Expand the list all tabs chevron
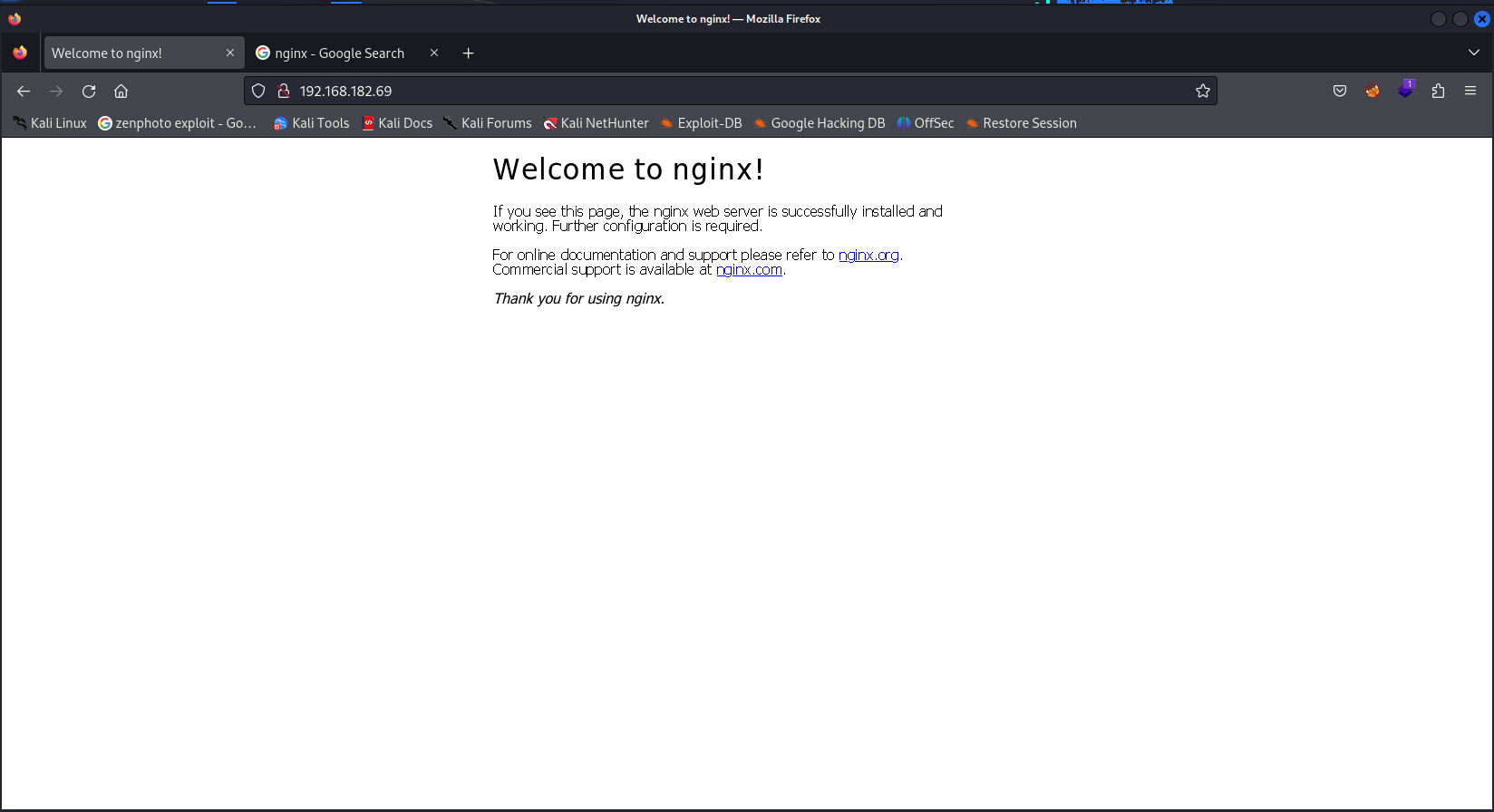Viewport: 1494px width, 812px height. point(1474,53)
